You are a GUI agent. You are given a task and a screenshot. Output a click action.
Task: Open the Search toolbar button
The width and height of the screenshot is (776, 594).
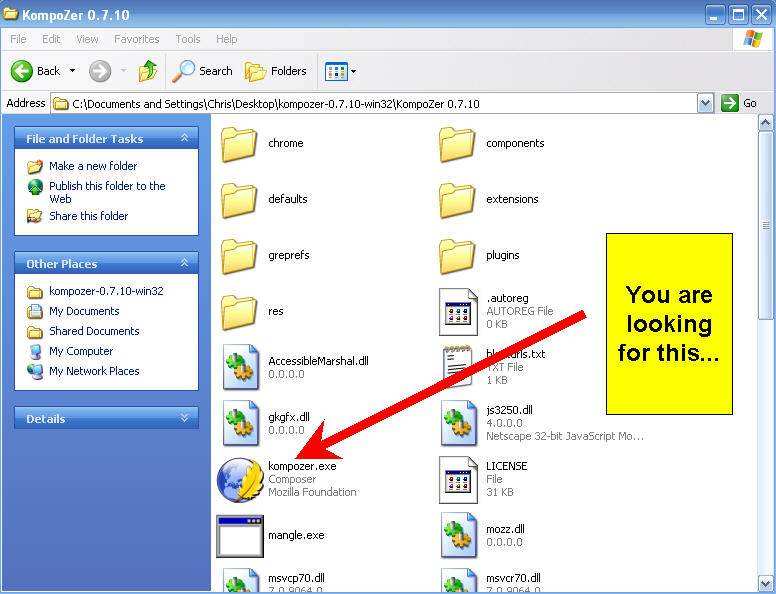203,71
